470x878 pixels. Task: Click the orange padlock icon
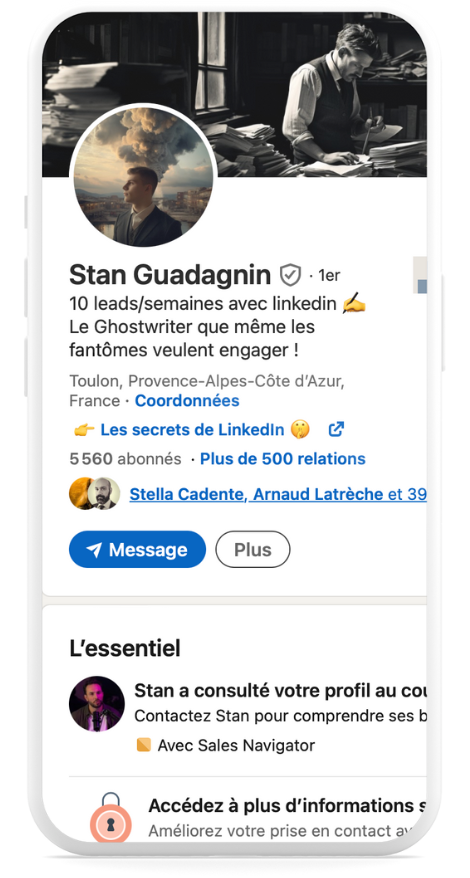[111, 818]
